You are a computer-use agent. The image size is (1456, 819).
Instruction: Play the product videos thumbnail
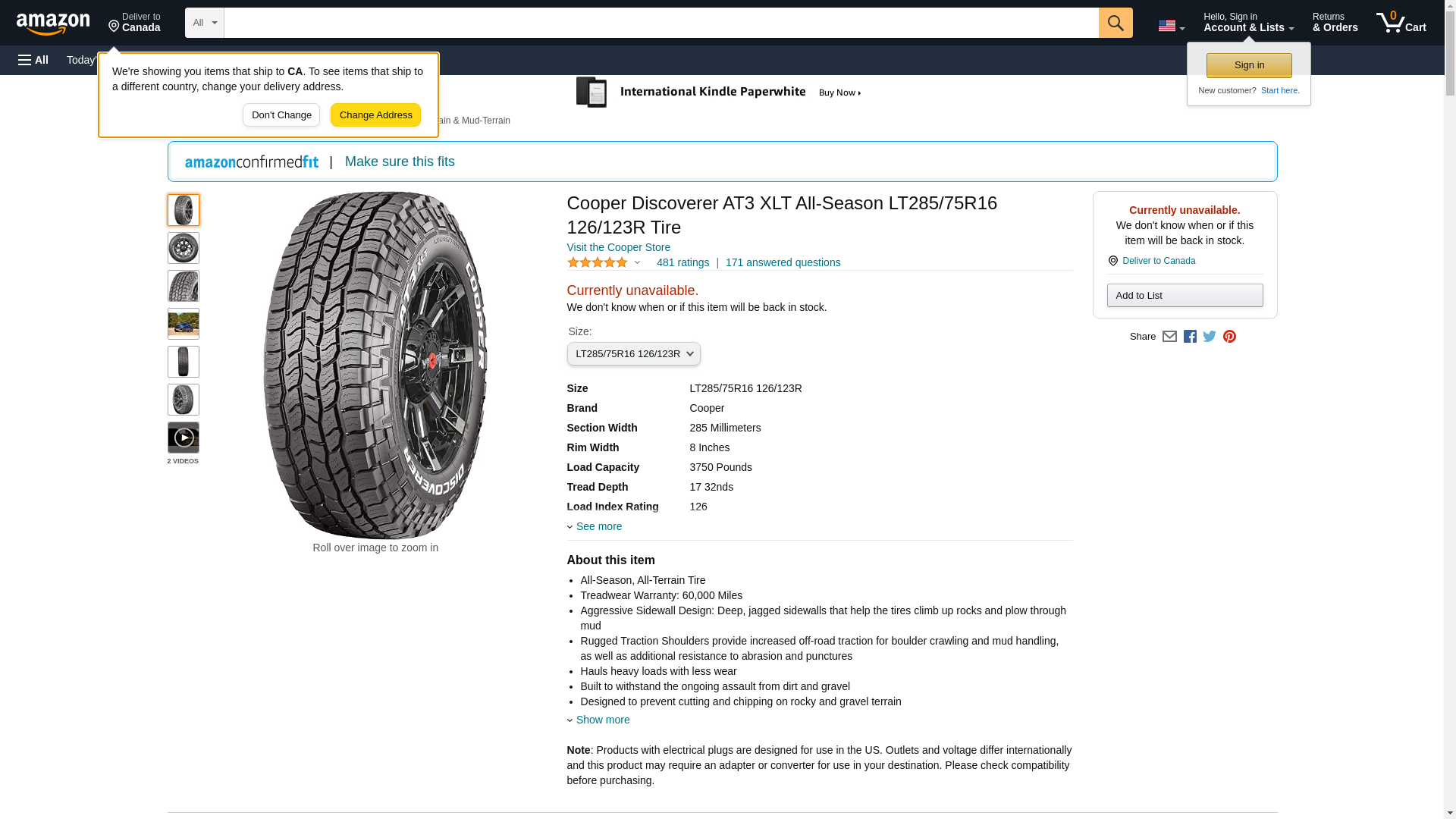coord(184,438)
